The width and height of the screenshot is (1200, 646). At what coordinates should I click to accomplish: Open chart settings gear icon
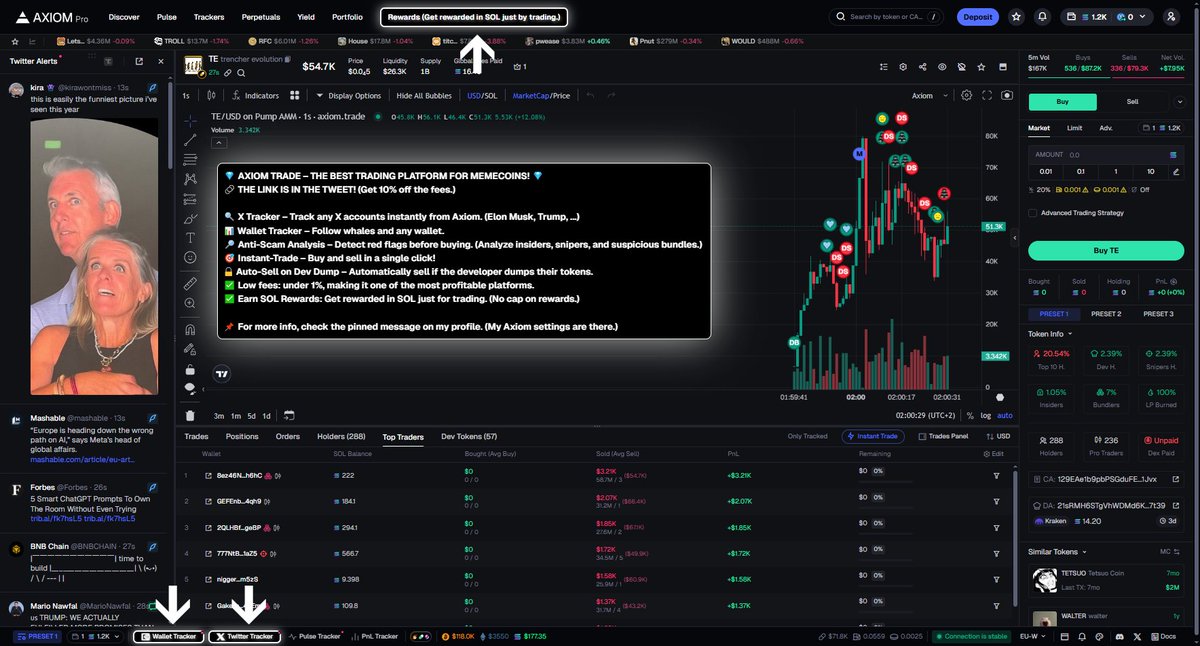[966, 96]
